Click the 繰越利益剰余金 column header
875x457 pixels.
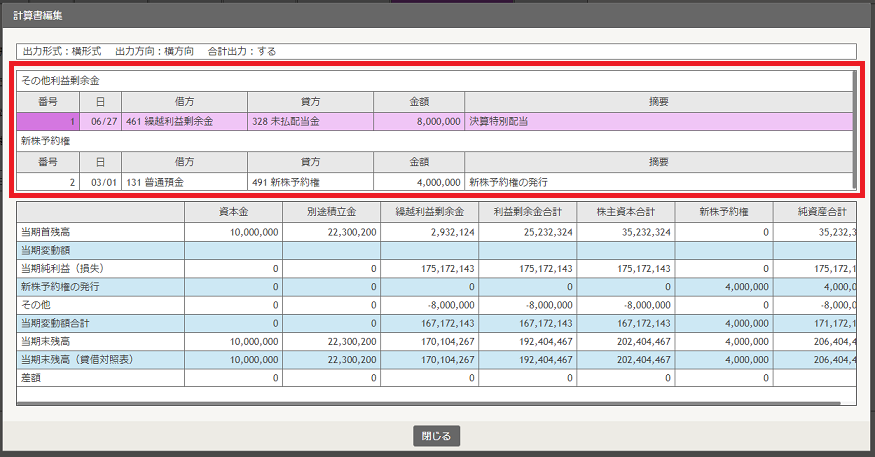[x=430, y=212]
